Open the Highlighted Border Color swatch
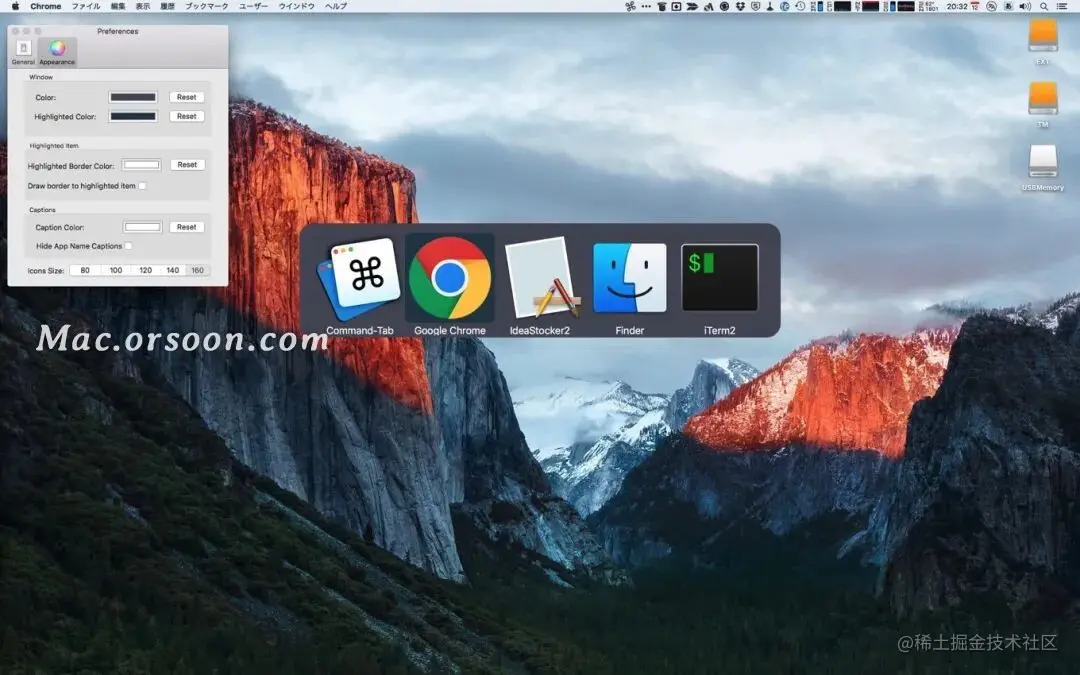Image resolution: width=1080 pixels, height=675 pixels. coord(141,165)
